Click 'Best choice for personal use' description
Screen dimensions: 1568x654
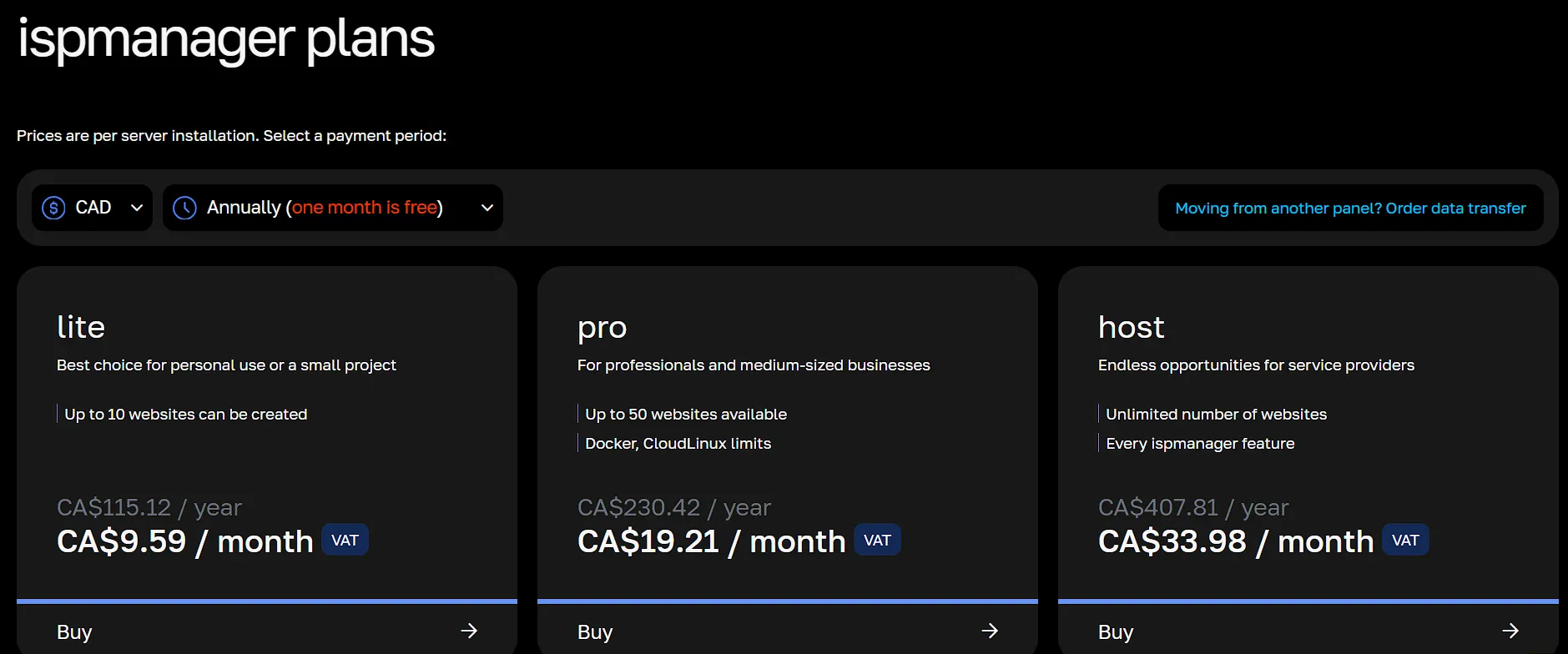point(226,365)
